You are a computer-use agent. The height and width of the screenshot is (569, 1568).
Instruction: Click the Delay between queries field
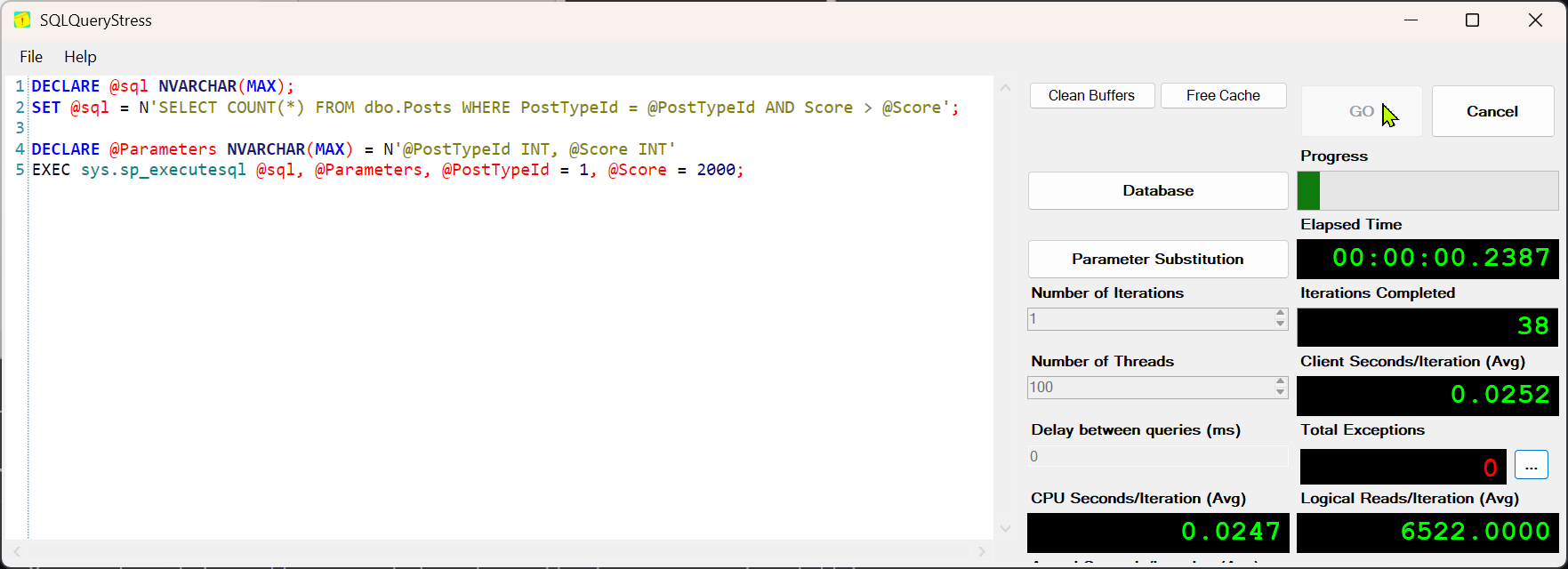coord(1156,456)
